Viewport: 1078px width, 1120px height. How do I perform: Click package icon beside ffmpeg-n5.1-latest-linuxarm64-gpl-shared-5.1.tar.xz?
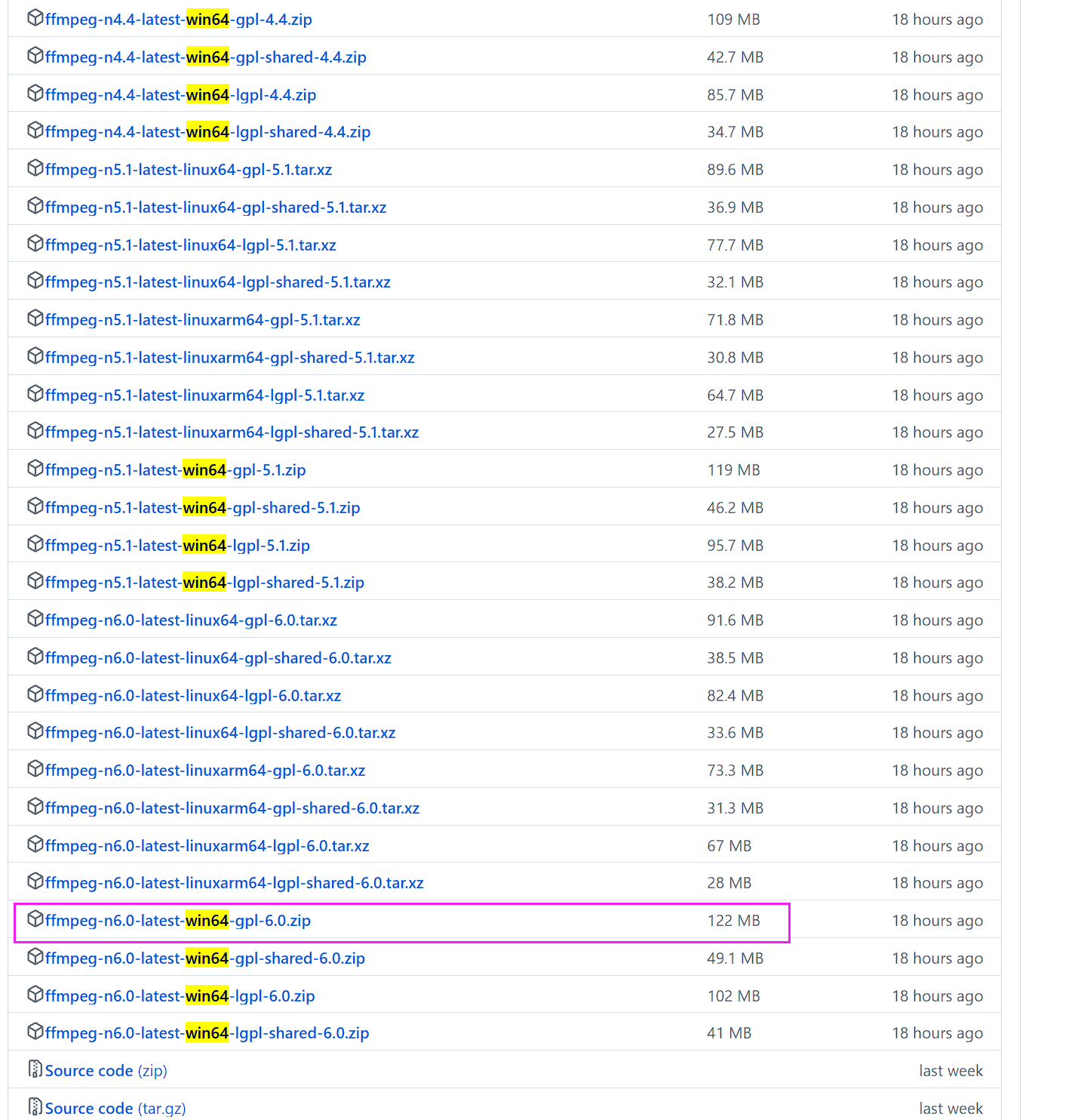tap(35, 356)
